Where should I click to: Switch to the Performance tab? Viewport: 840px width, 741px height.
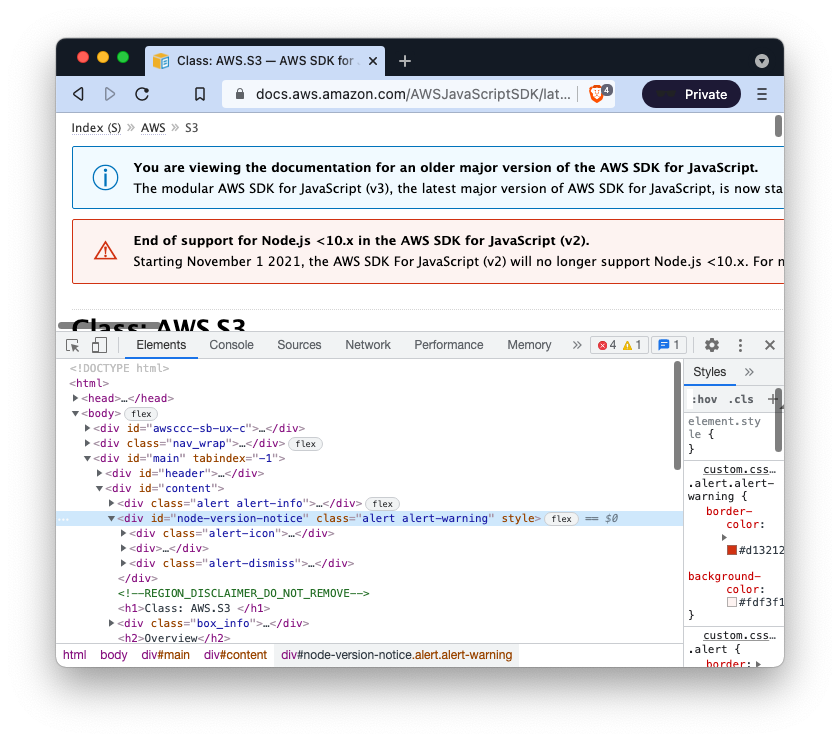[449, 345]
